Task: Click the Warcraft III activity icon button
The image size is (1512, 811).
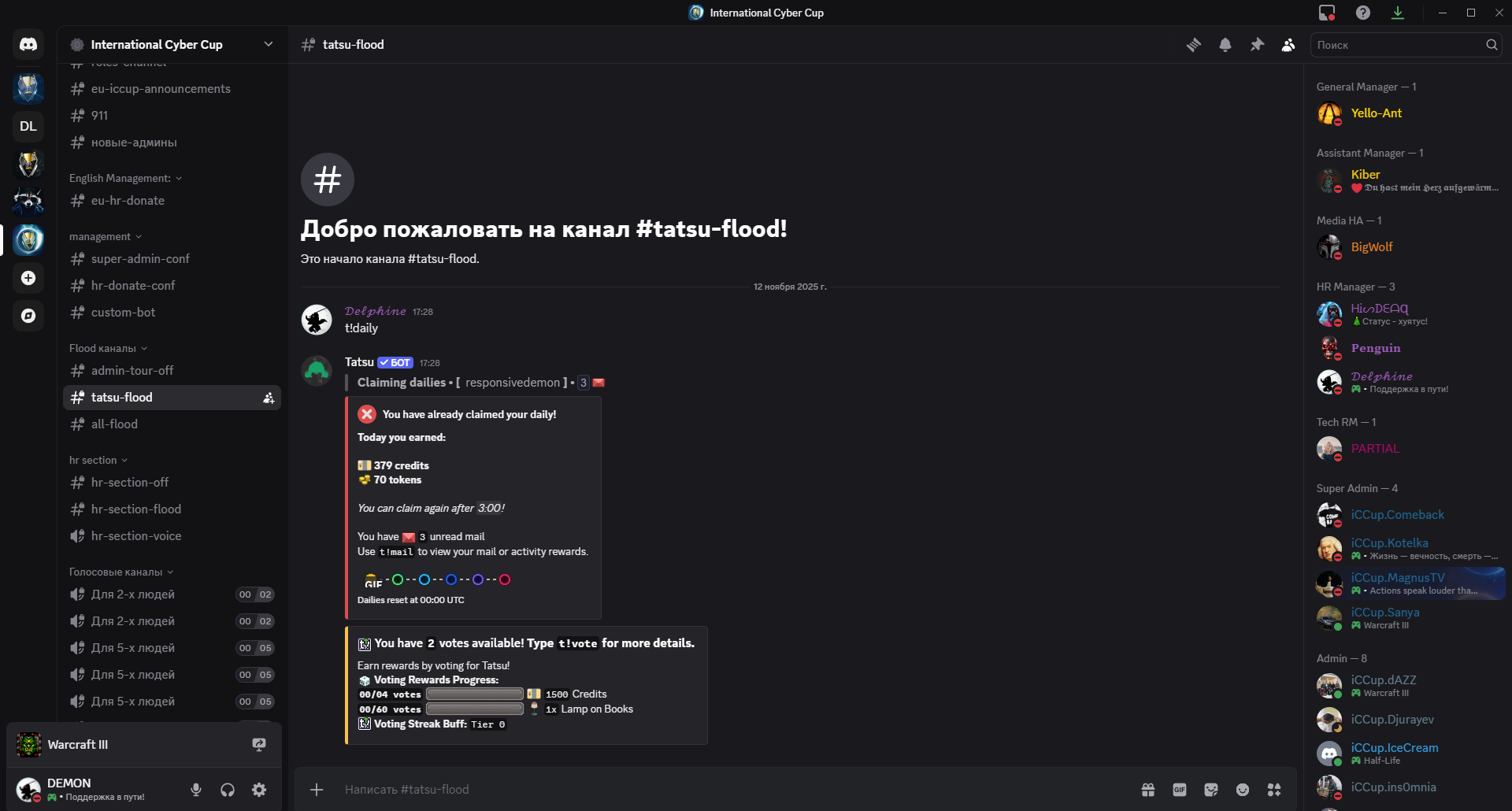Action: point(259,745)
